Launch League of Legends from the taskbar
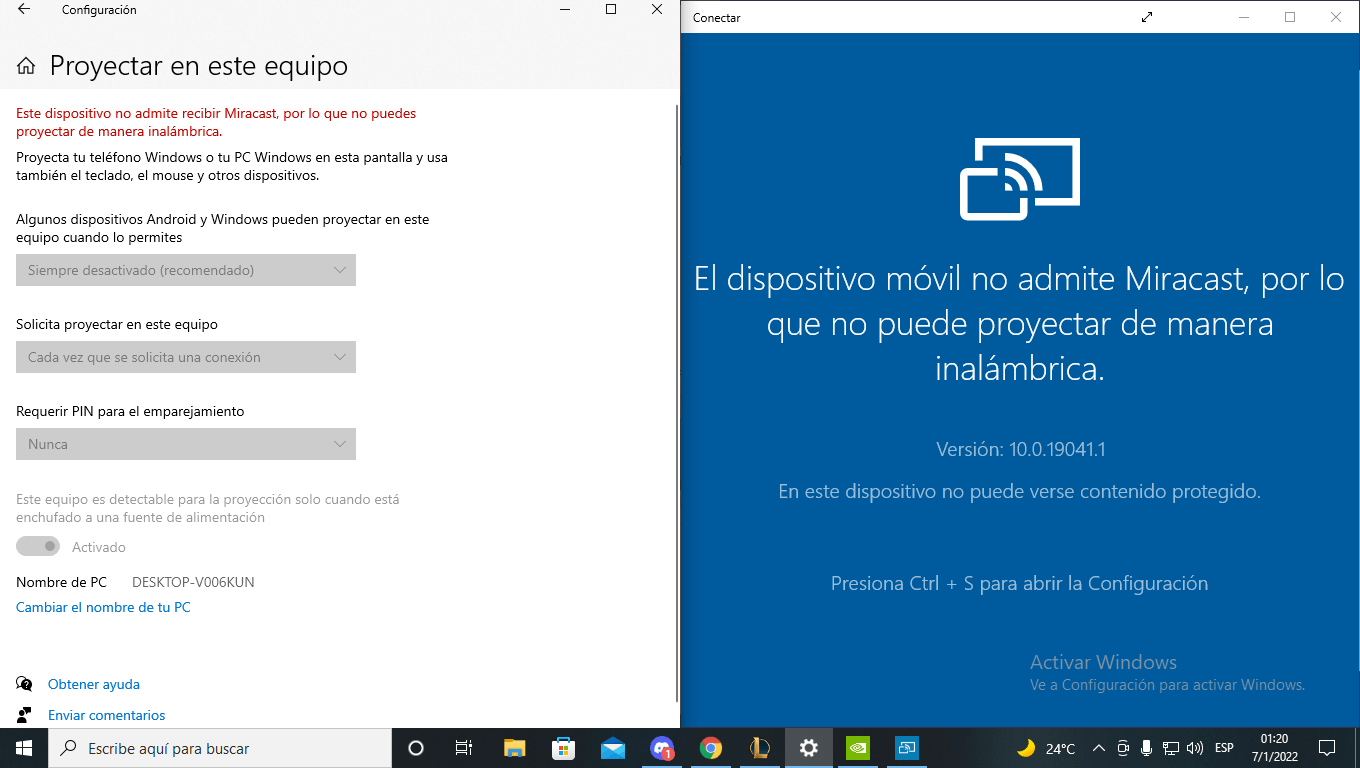 point(759,748)
